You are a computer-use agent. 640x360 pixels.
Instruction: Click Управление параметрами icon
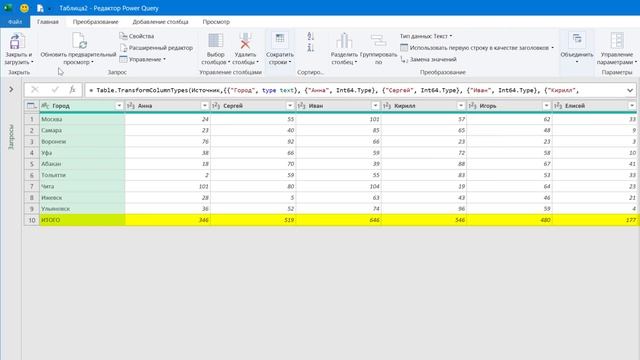pyautogui.click(x=617, y=41)
